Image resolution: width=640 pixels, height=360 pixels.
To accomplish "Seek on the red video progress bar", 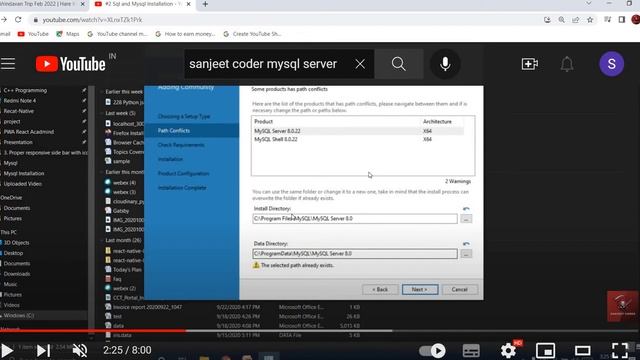I will (x=93, y=331).
